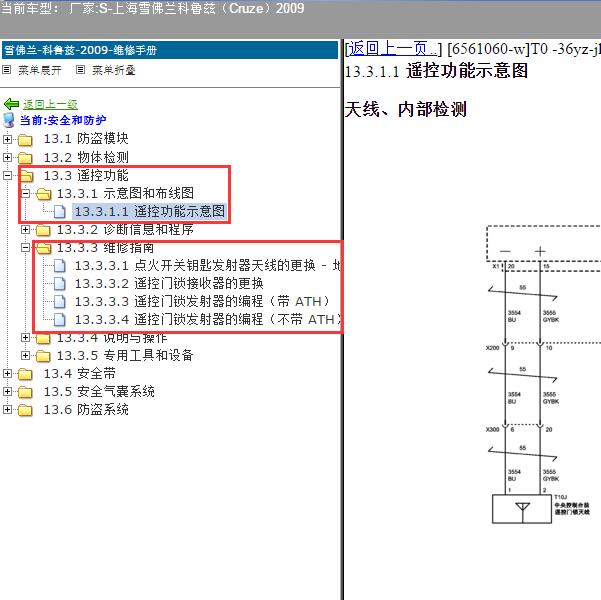Collapse the 13.3.3 维修指南 node

click(25, 247)
